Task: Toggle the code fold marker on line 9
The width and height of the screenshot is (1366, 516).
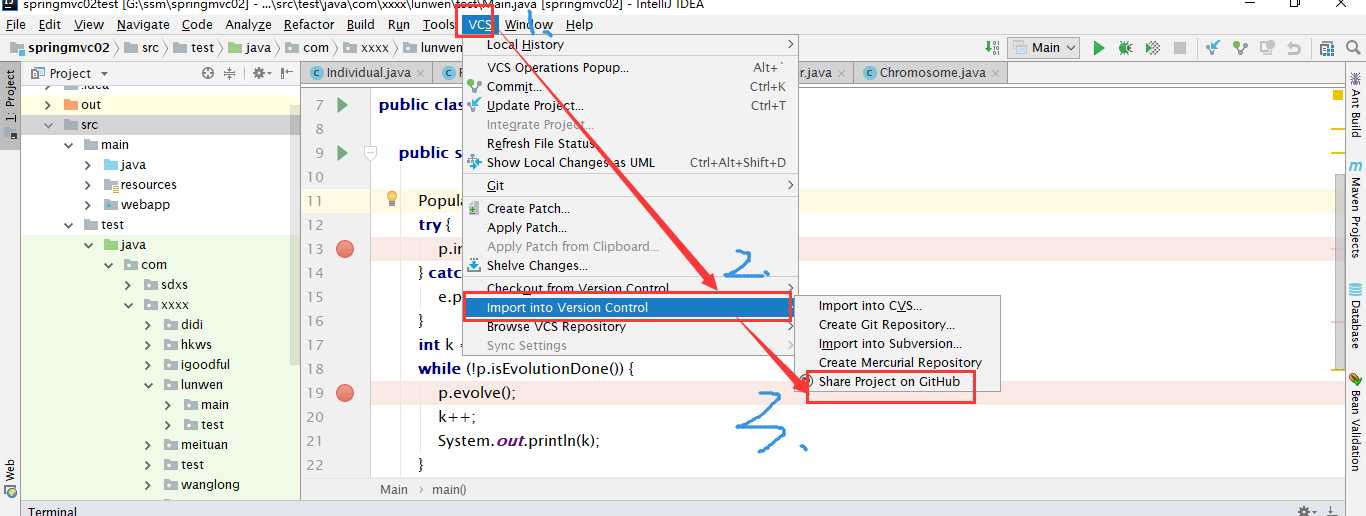Action: (x=370, y=153)
